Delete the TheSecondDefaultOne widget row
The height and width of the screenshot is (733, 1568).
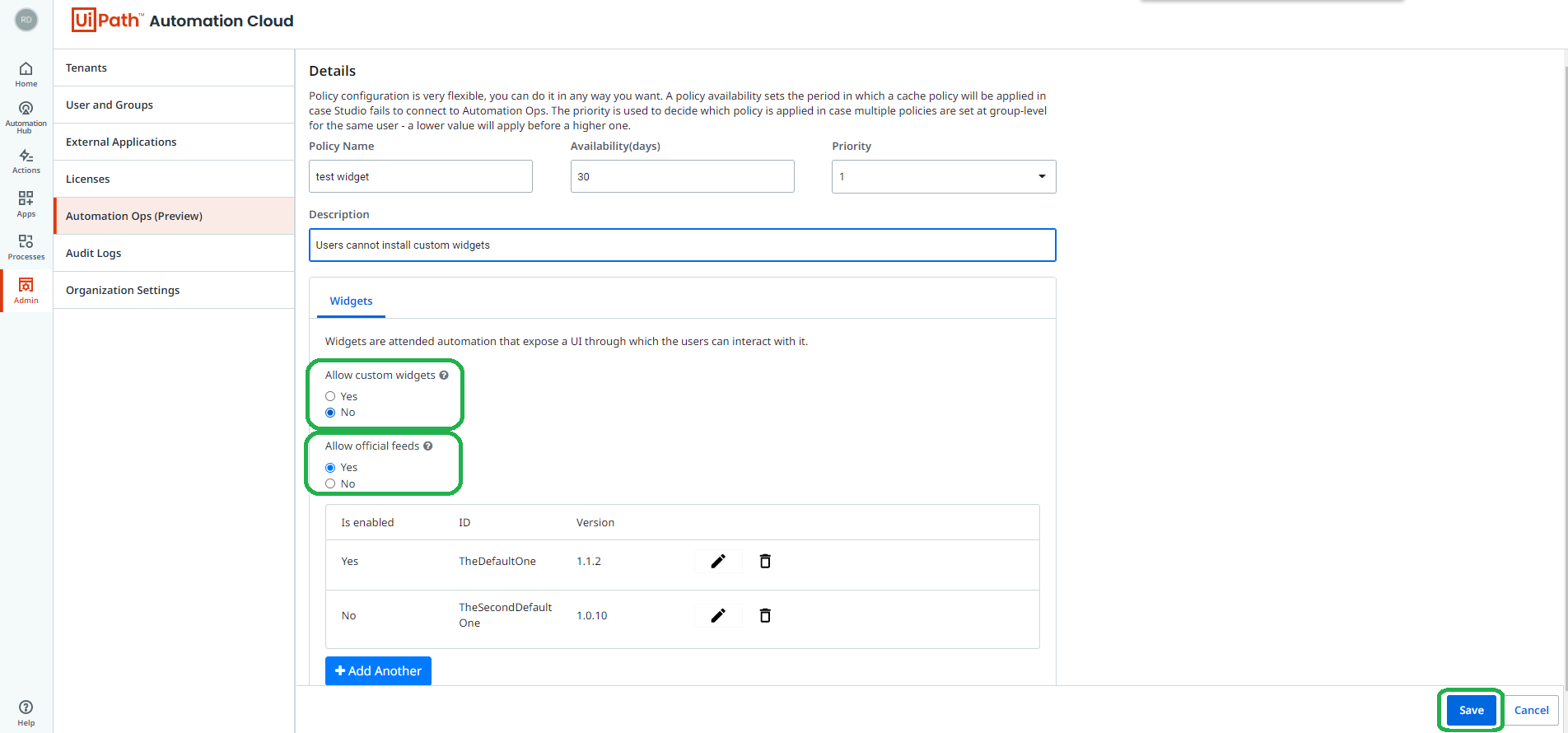click(x=765, y=615)
